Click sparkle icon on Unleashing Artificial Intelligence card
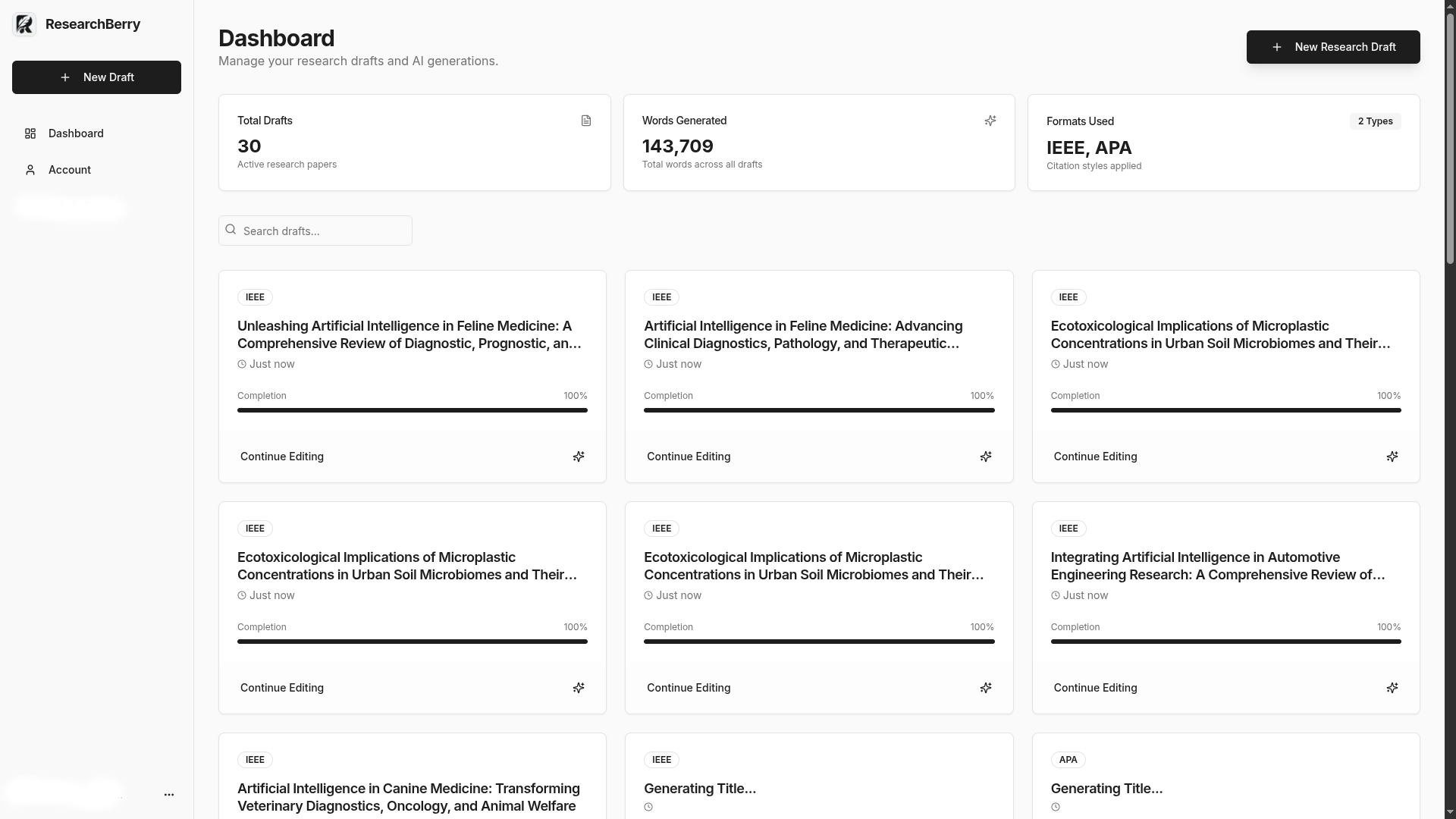This screenshot has width=1456, height=819. 579,457
